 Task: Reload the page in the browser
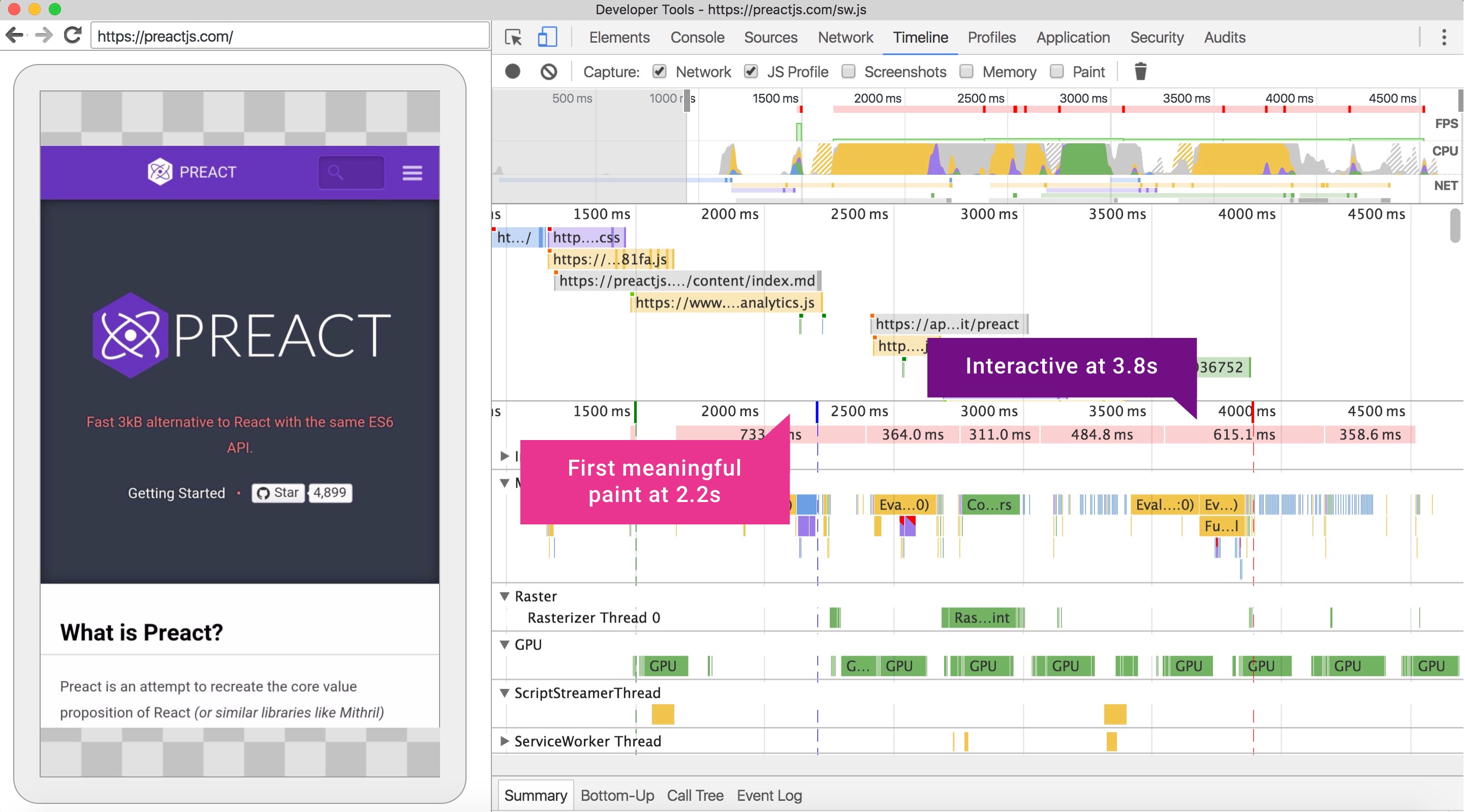(72, 35)
